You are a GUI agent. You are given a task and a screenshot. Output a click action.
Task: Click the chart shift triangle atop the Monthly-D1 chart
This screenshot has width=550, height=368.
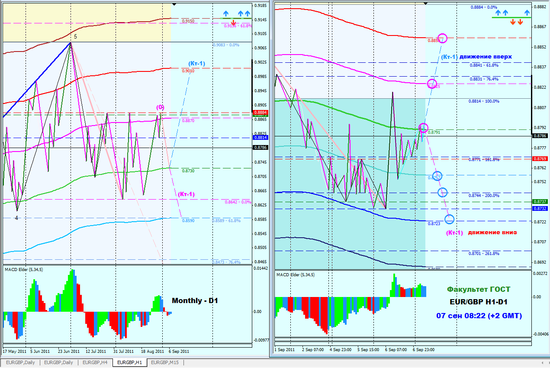174,5
